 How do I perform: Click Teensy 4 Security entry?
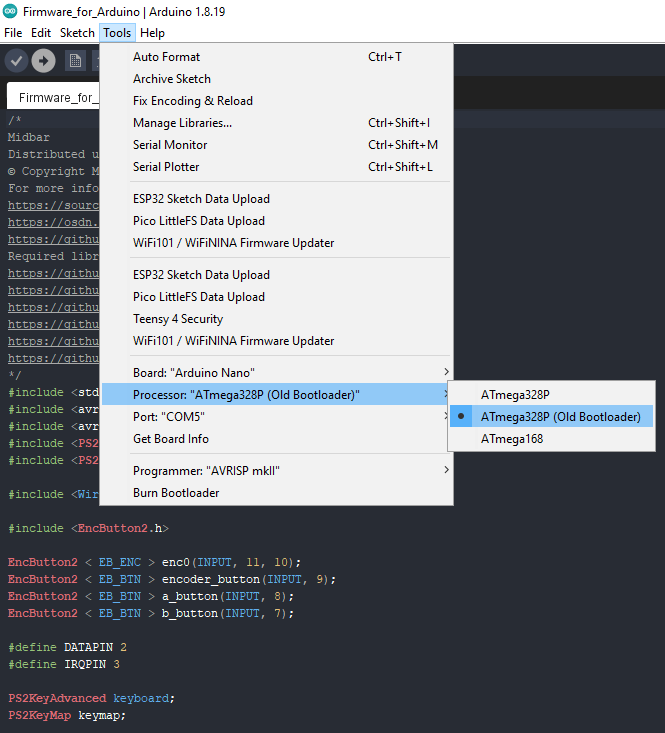pyautogui.click(x=178, y=319)
